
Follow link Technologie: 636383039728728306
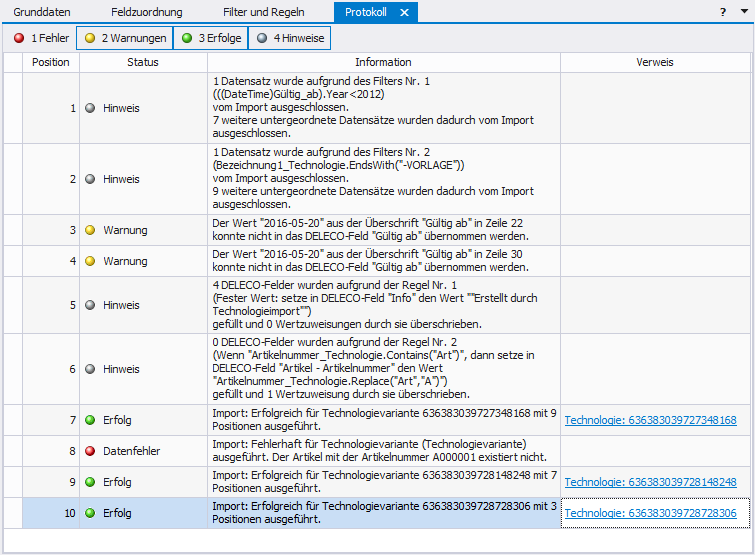point(650,513)
